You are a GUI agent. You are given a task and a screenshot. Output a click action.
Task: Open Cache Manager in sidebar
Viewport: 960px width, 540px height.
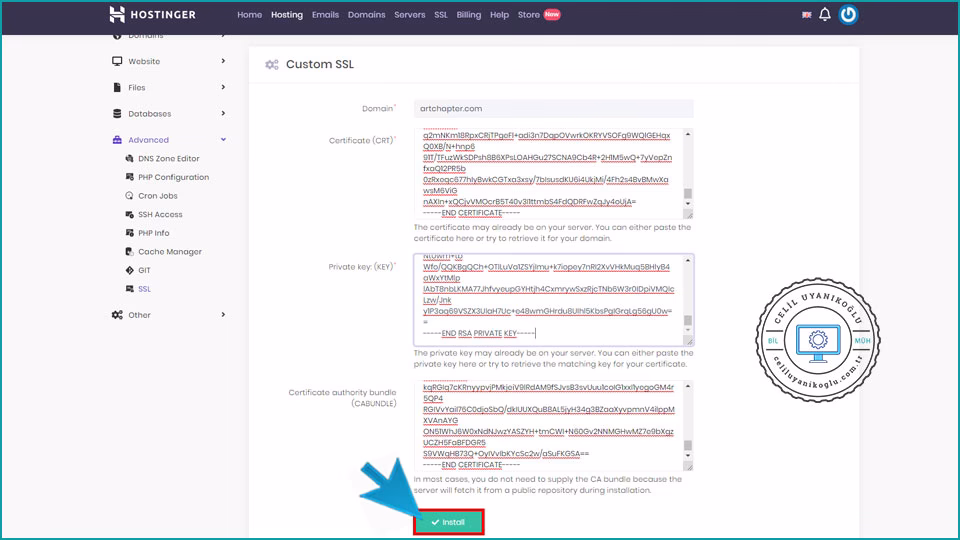click(169, 252)
